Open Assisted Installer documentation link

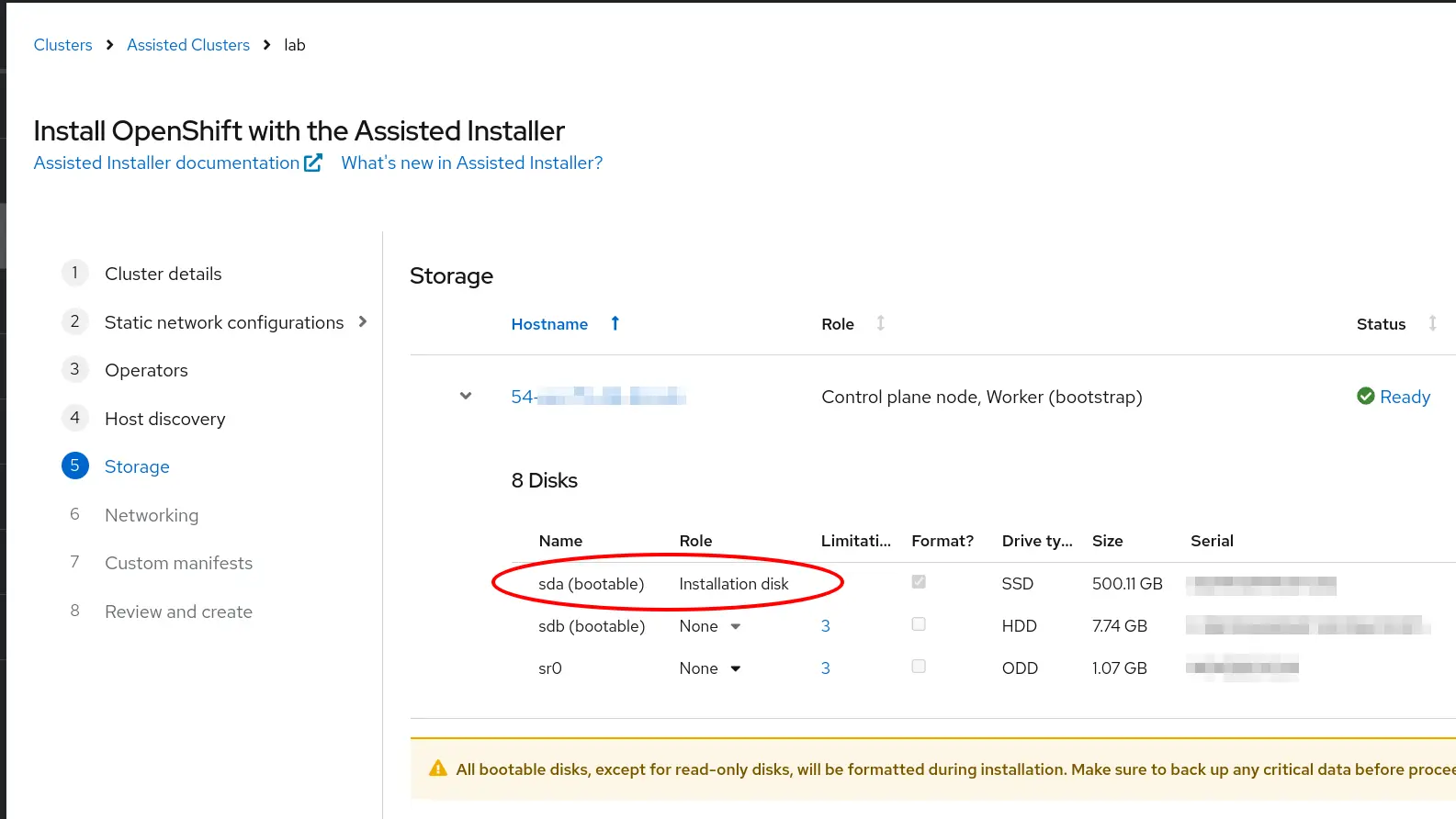(x=166, y=163)
